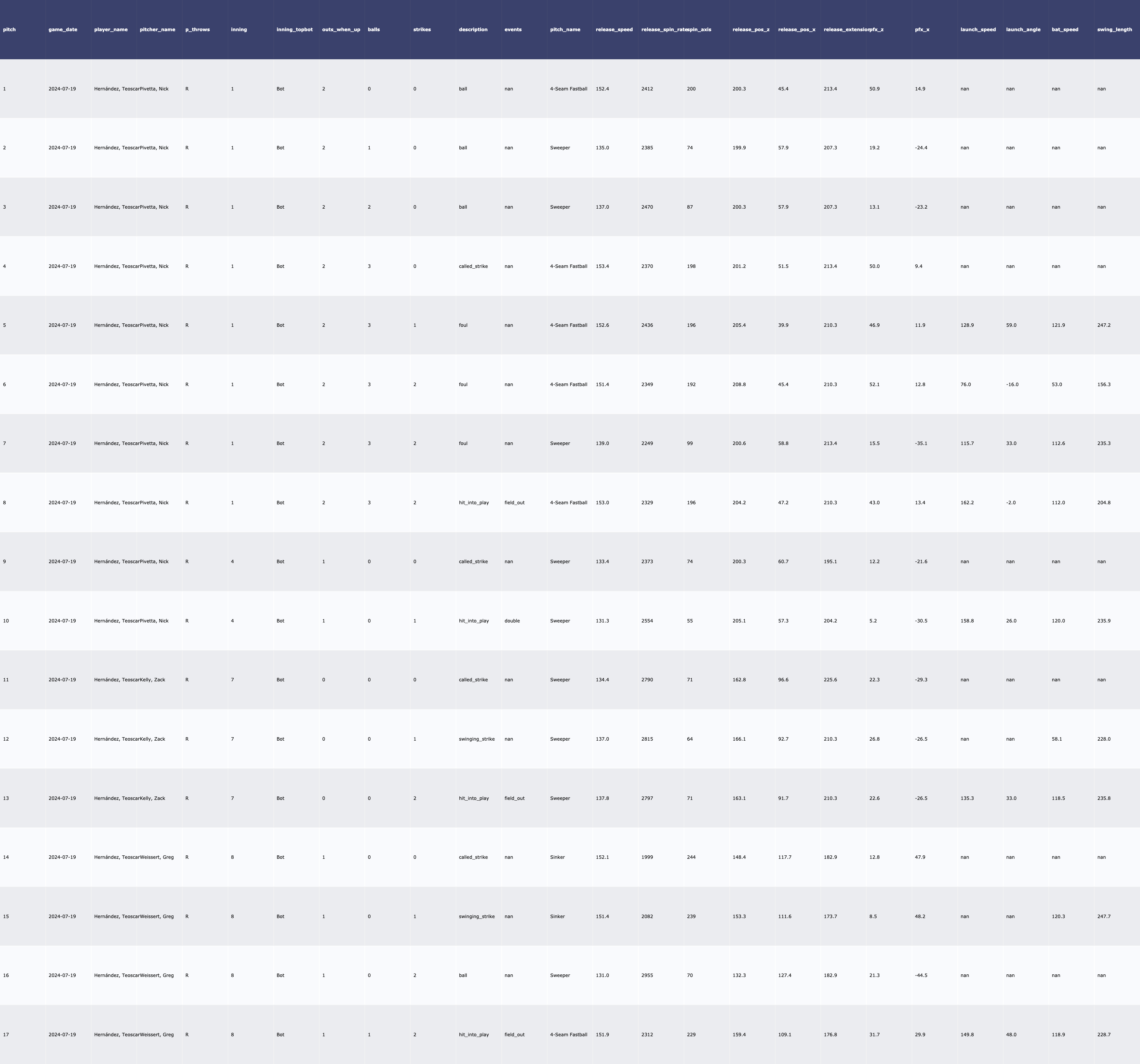Select launch speed value 162.2

967,502
